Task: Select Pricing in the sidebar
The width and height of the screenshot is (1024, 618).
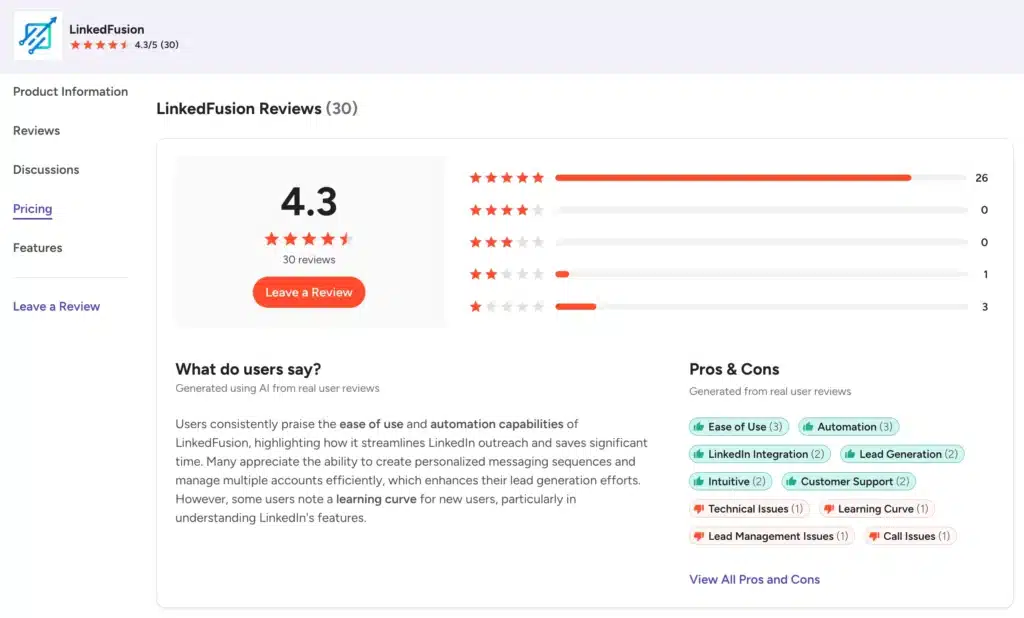Action: click(x=33, y=209)
